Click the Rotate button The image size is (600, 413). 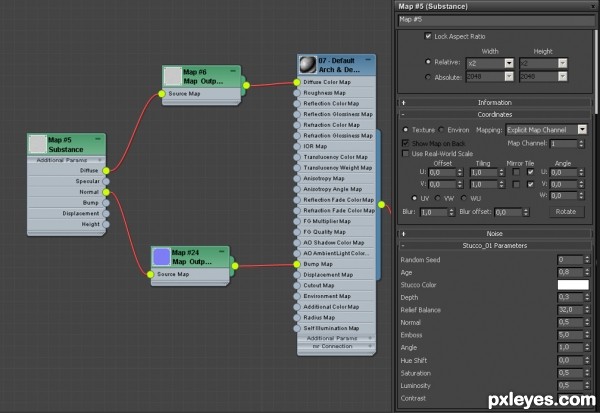[x=566, y=212]
